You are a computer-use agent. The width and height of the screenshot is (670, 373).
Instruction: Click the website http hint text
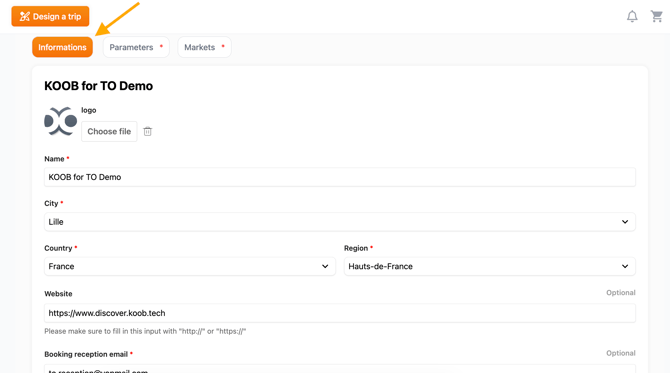[145, 331]
